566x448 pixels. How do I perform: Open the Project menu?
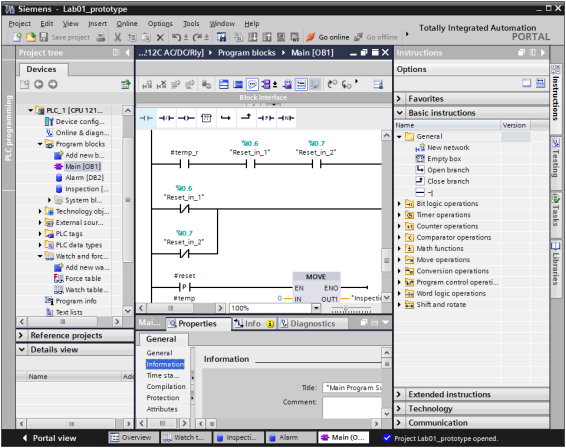(19, 23)
